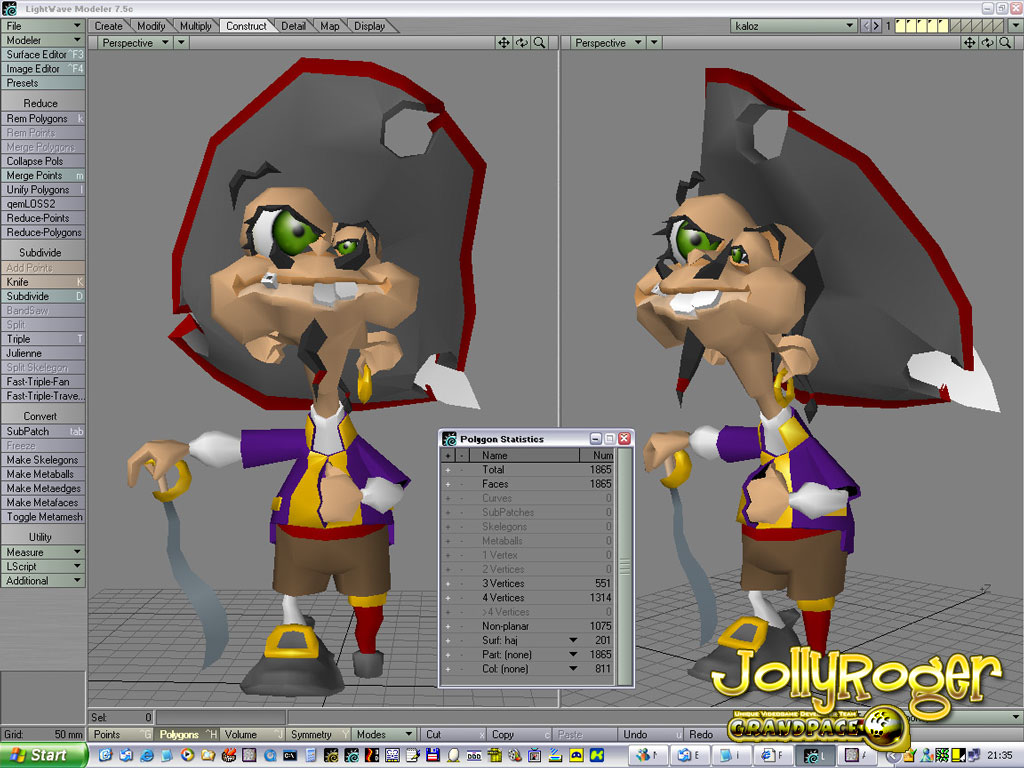Open the Modeler dropdown menu
The image size is (1024, 768).
43,40
